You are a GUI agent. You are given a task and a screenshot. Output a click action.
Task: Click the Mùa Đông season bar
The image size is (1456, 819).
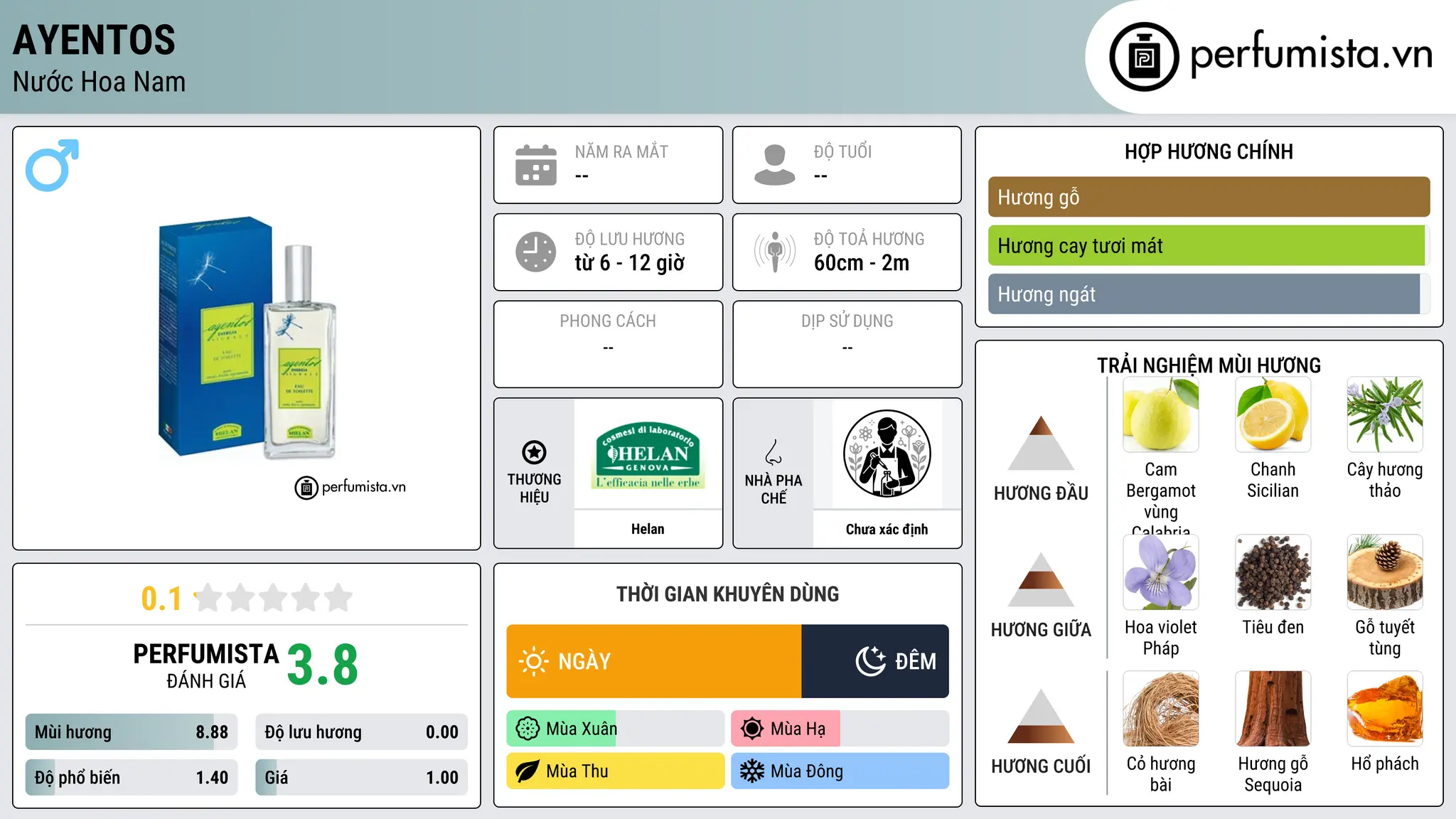tap(840, 771)
